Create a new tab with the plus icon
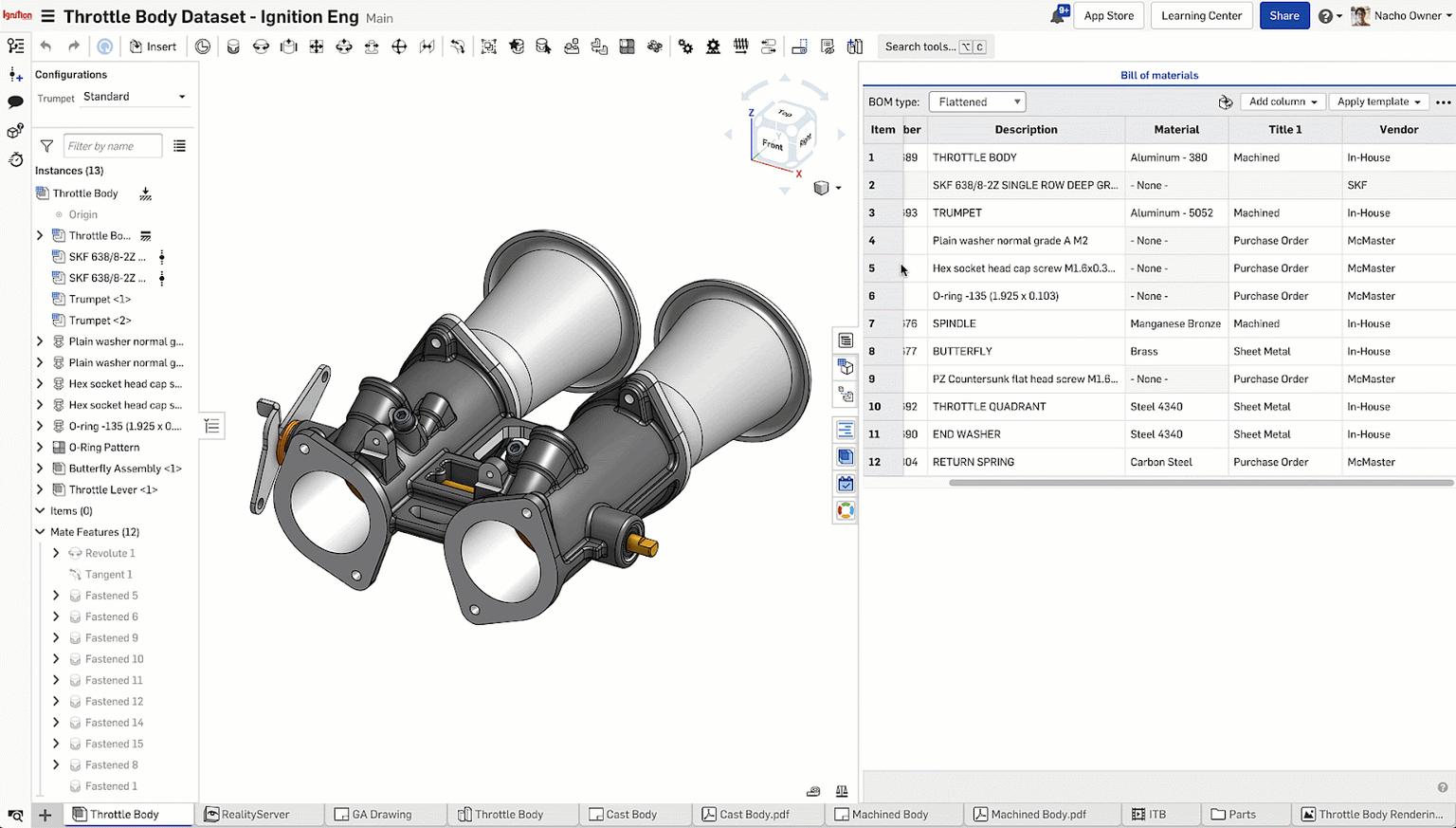The height and width of the screenshot is (828, 1456). click(45, 814)
